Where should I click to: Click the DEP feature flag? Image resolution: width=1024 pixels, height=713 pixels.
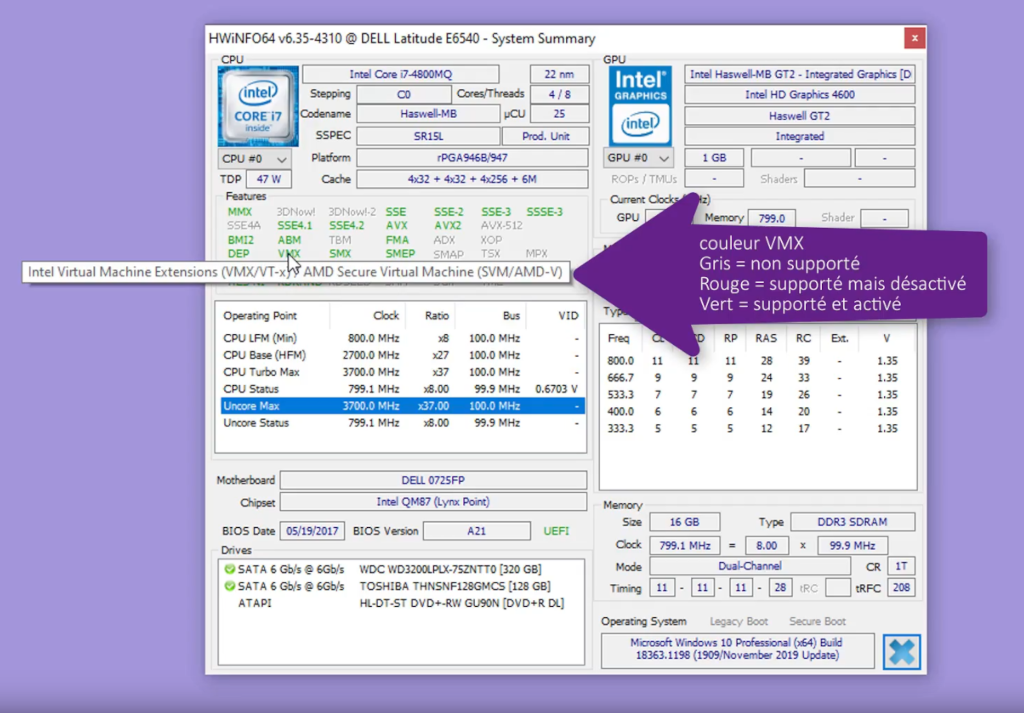[238, 253]
